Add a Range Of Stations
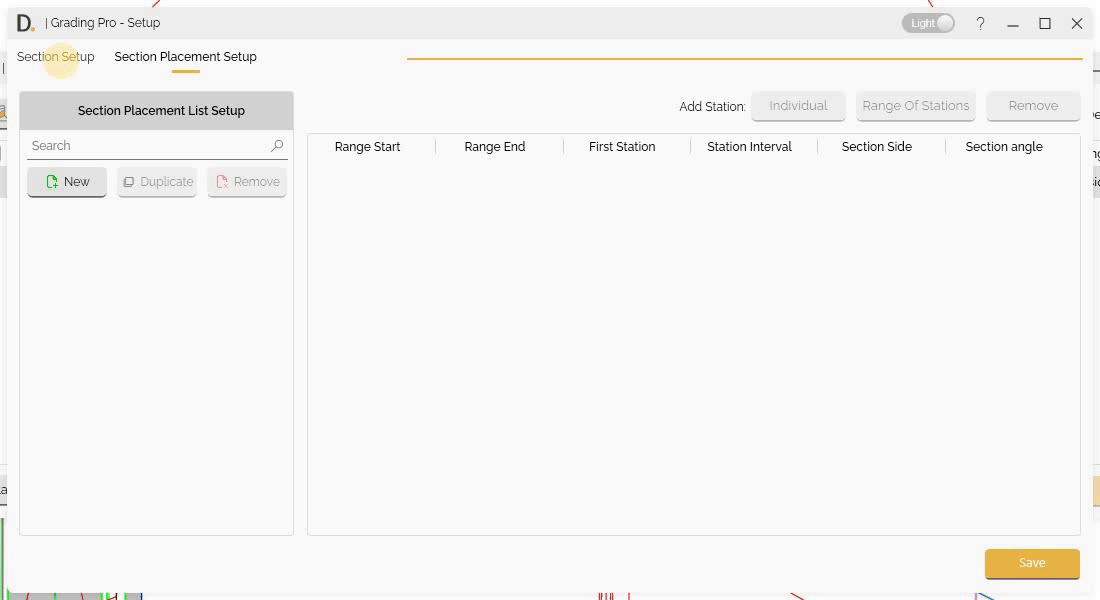 point(915,105)
